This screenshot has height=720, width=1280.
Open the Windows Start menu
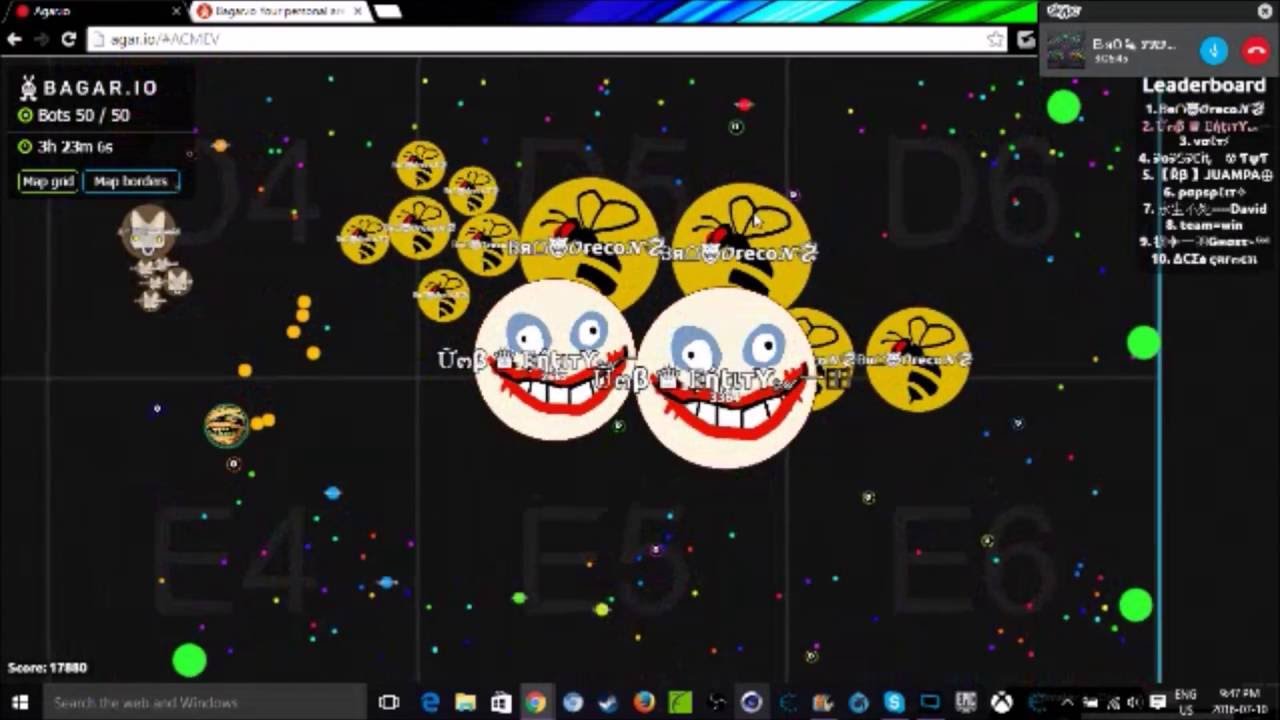(x=20, y=702)
